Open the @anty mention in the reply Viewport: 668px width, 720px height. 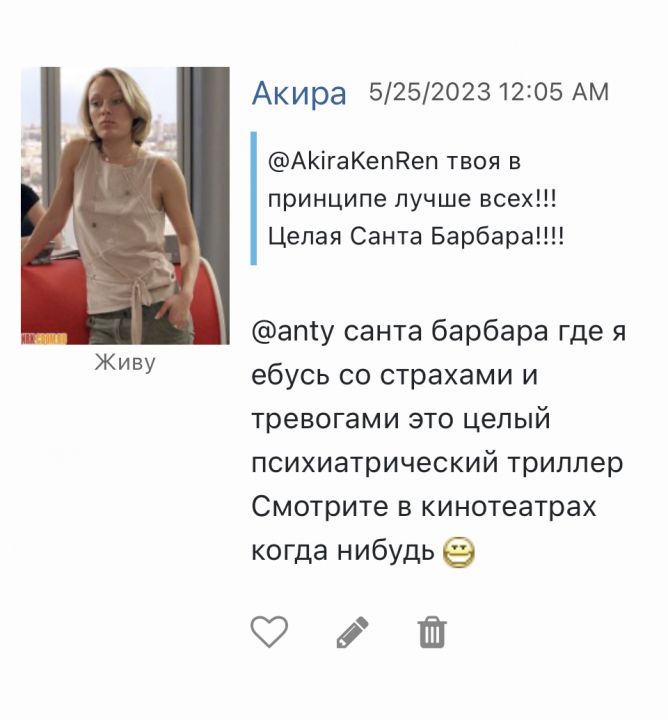click(x=293, y=332)
